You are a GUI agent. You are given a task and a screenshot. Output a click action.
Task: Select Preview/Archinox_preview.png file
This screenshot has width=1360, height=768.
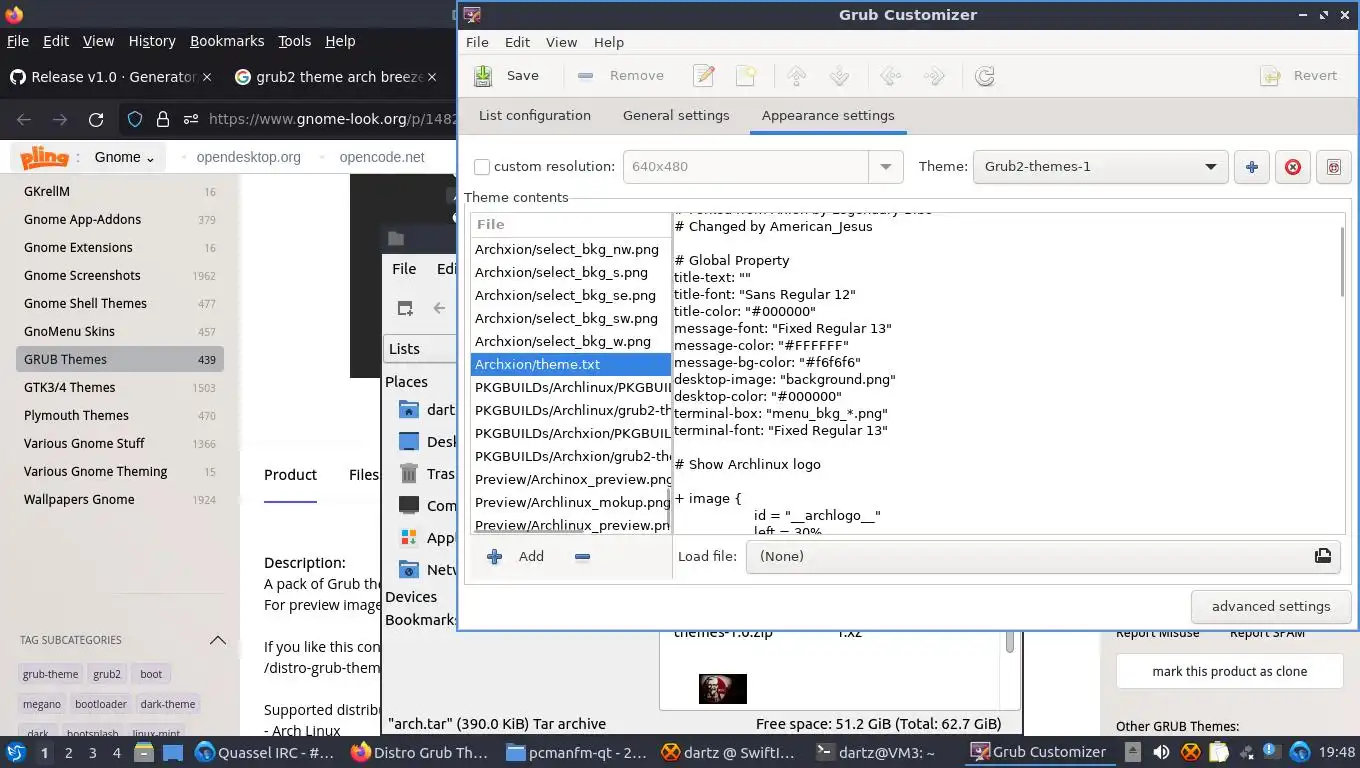[x=571, y=479]
